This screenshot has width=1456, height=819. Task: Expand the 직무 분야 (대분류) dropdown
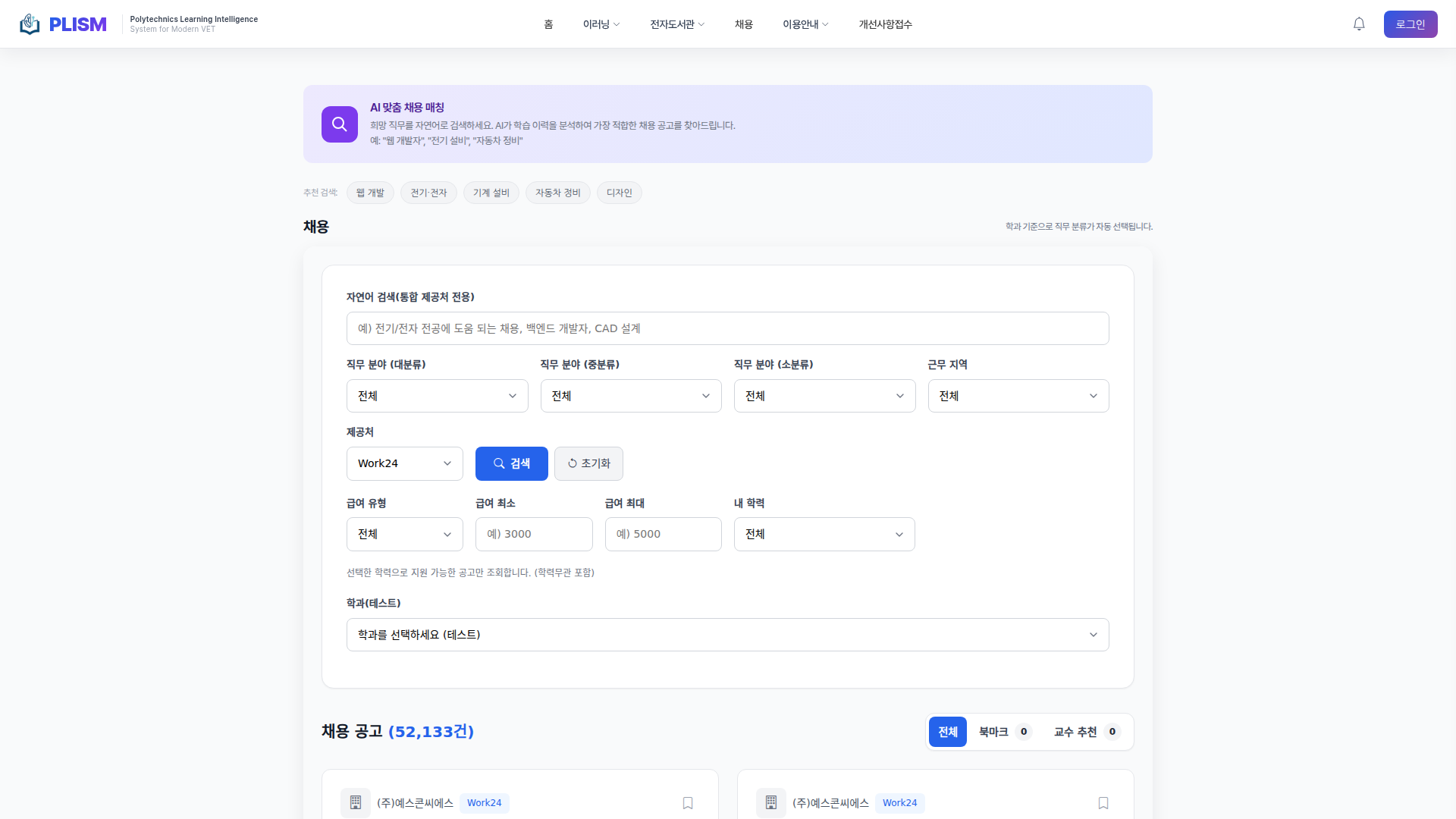[437, 396]
